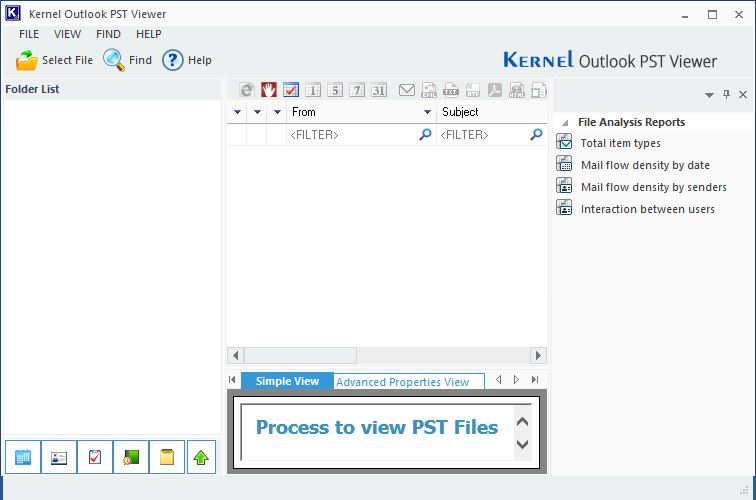Switch calendar to 7-day view icon
This screenshot has height=500, width=756.
coord(357,90)
